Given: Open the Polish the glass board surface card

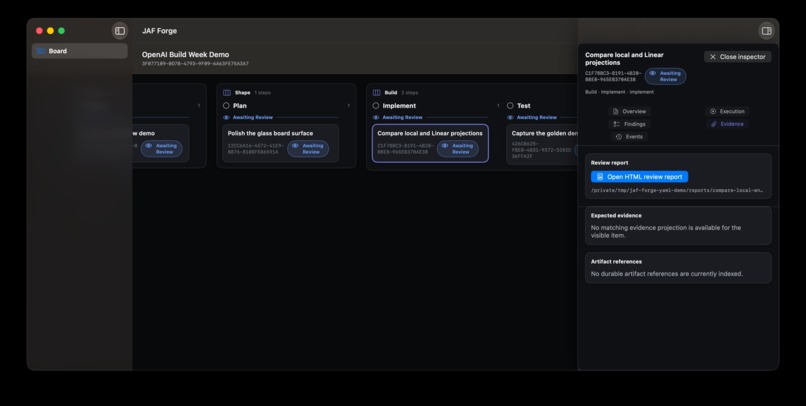Looking at the screenshot, I should (x=281, y=143).
